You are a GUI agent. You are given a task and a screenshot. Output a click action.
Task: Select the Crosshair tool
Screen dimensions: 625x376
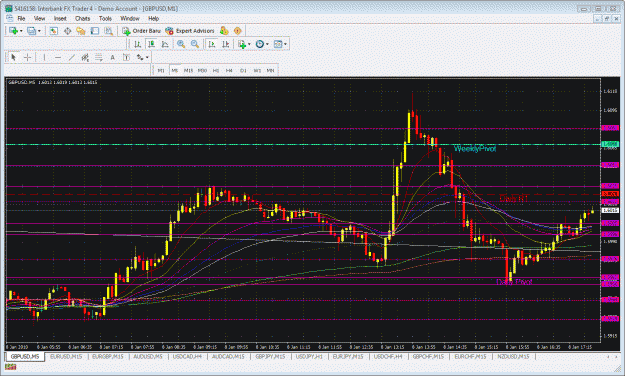tap(27, 57)
